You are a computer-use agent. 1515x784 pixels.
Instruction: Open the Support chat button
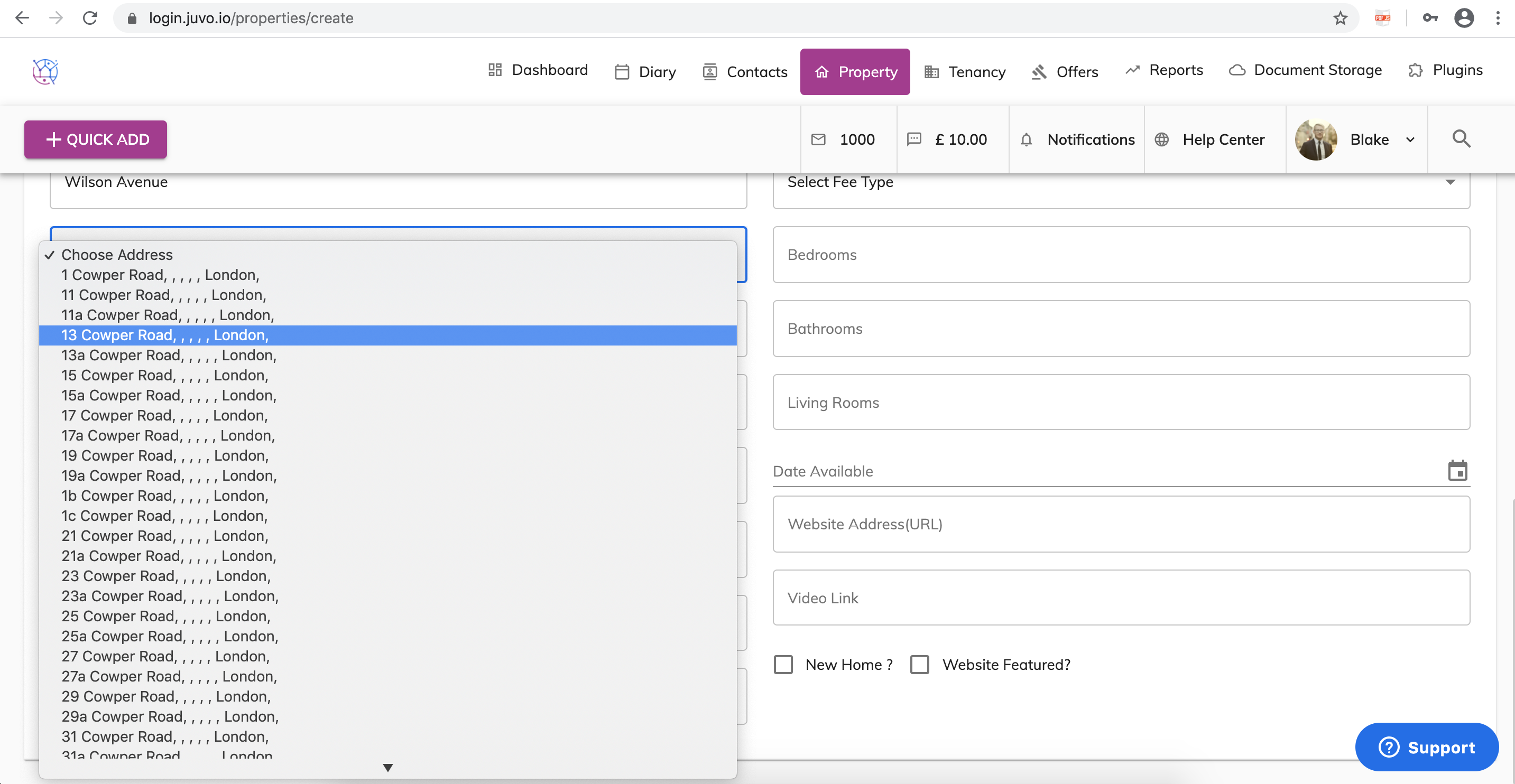1427,747
